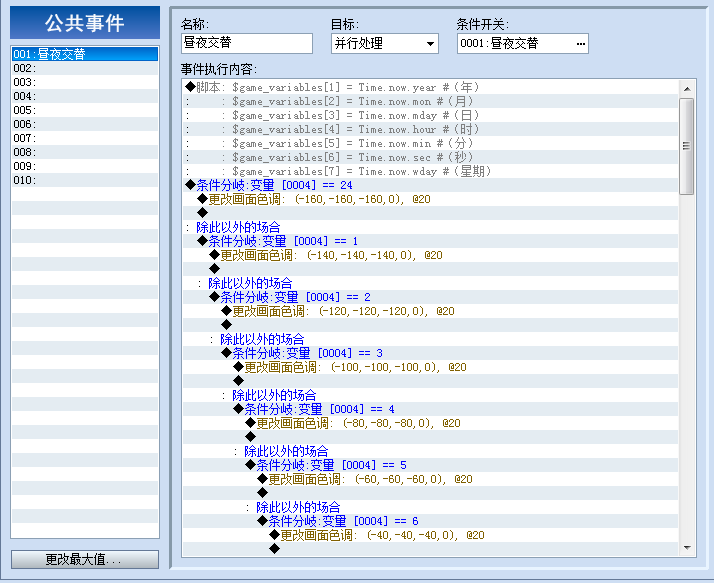Open the 目标 并行处理 dropdown
714x583 pixels.
pyautogui.click(x=385, y=43)
